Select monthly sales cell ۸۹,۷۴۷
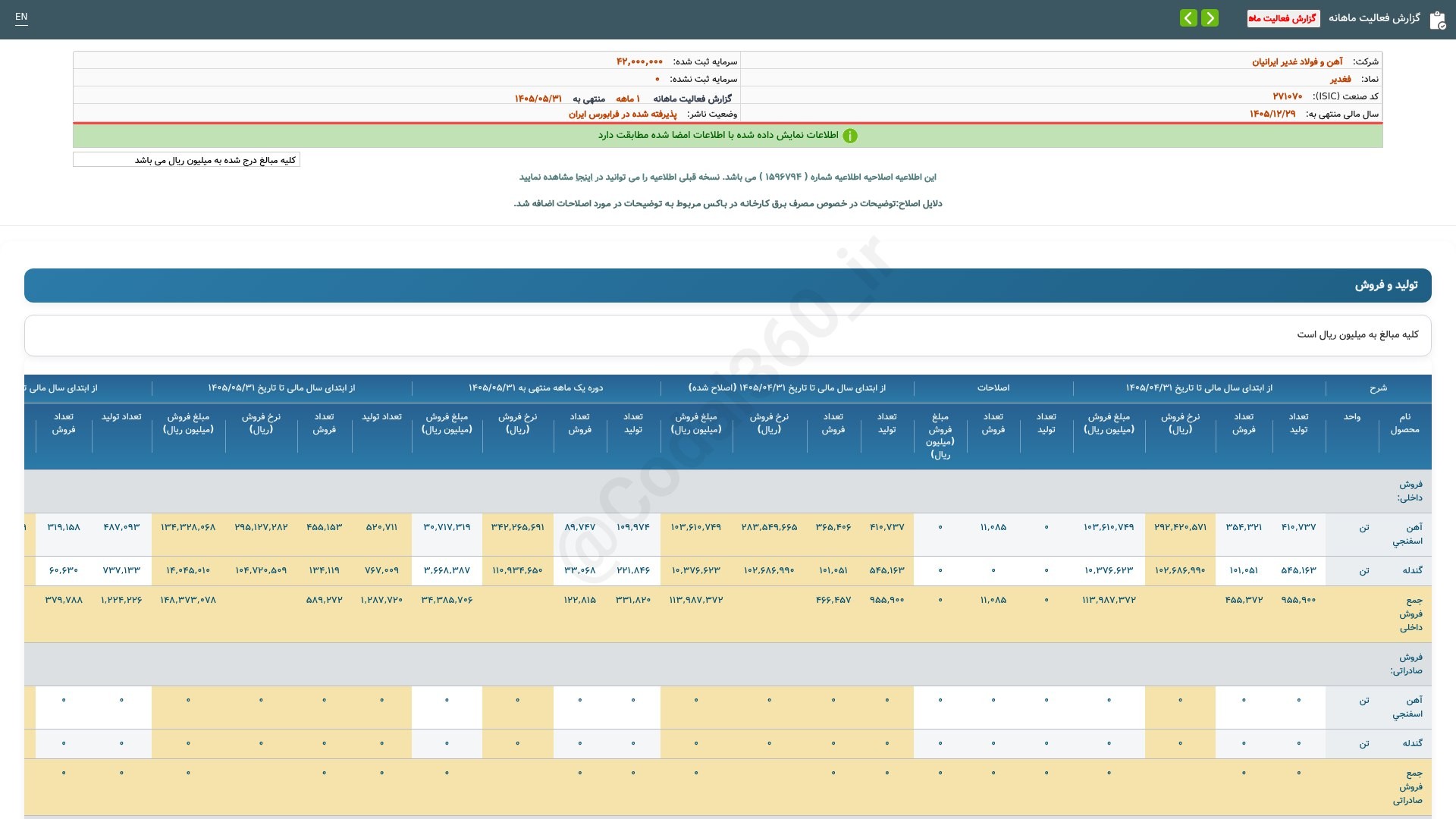 [x=580, y=527]
